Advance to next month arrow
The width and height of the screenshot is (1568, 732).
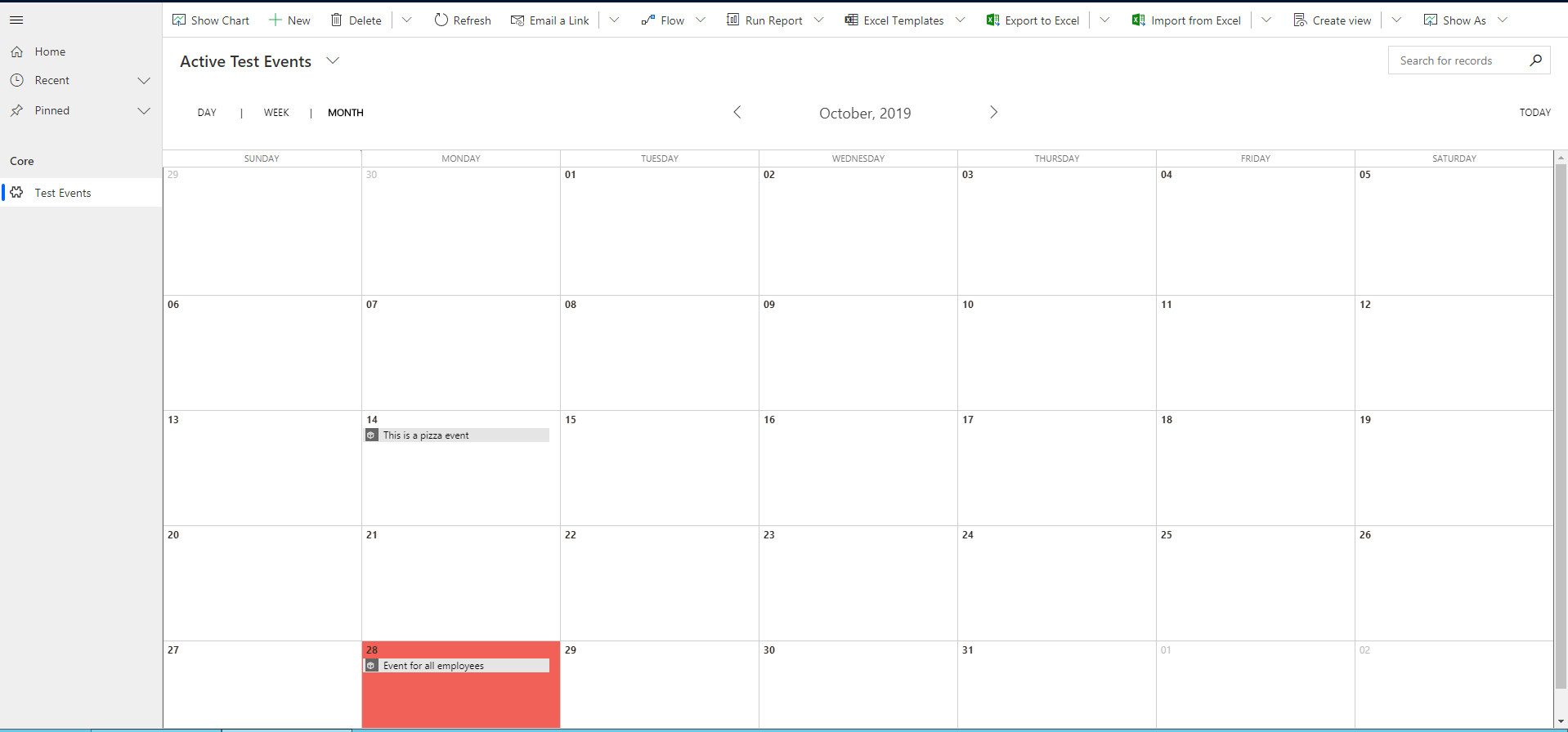(x=993, y=112)
